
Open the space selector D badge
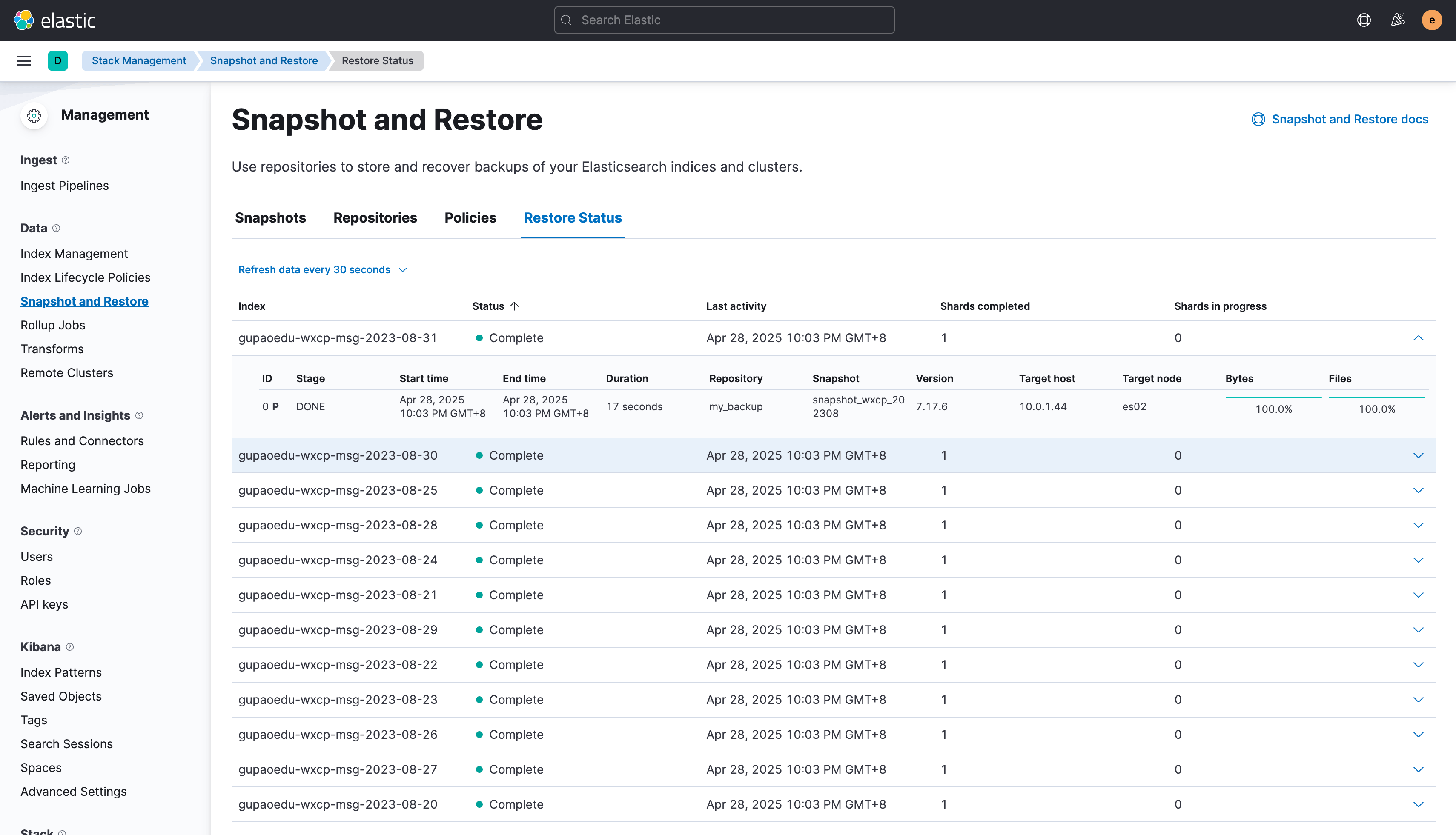[57, 61]
